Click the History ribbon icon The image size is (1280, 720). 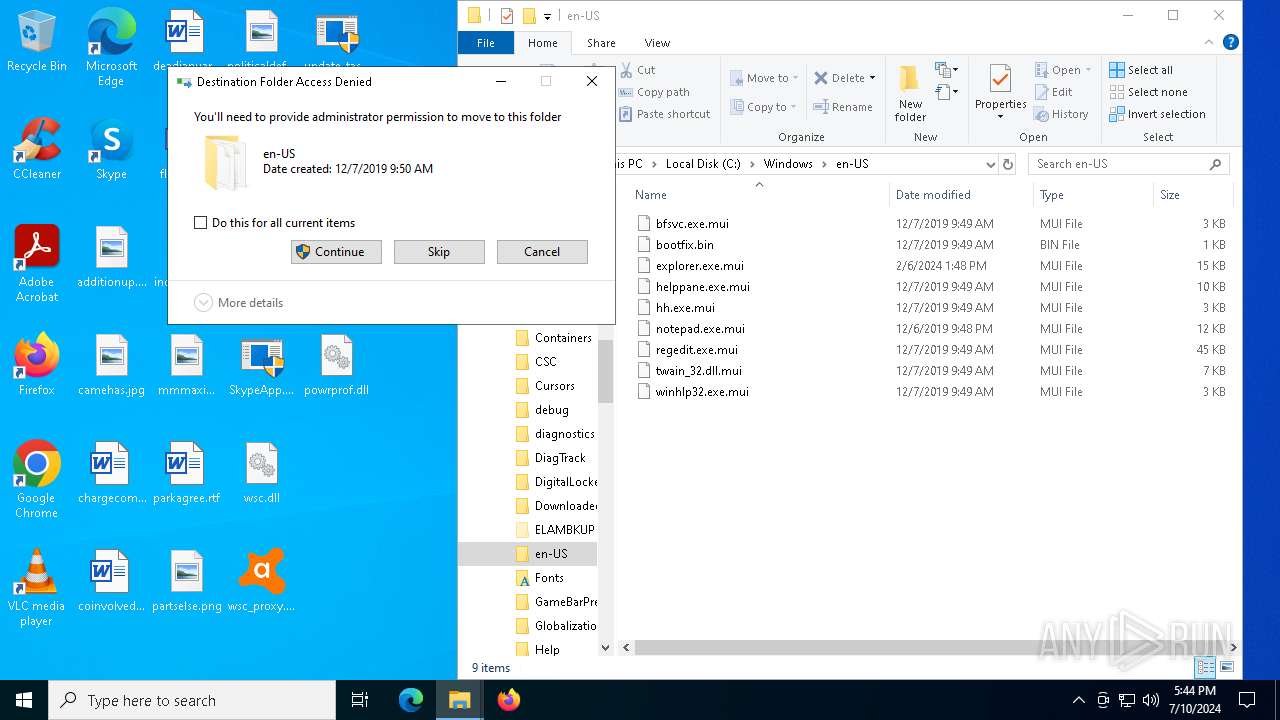(x=1061, y=114)
